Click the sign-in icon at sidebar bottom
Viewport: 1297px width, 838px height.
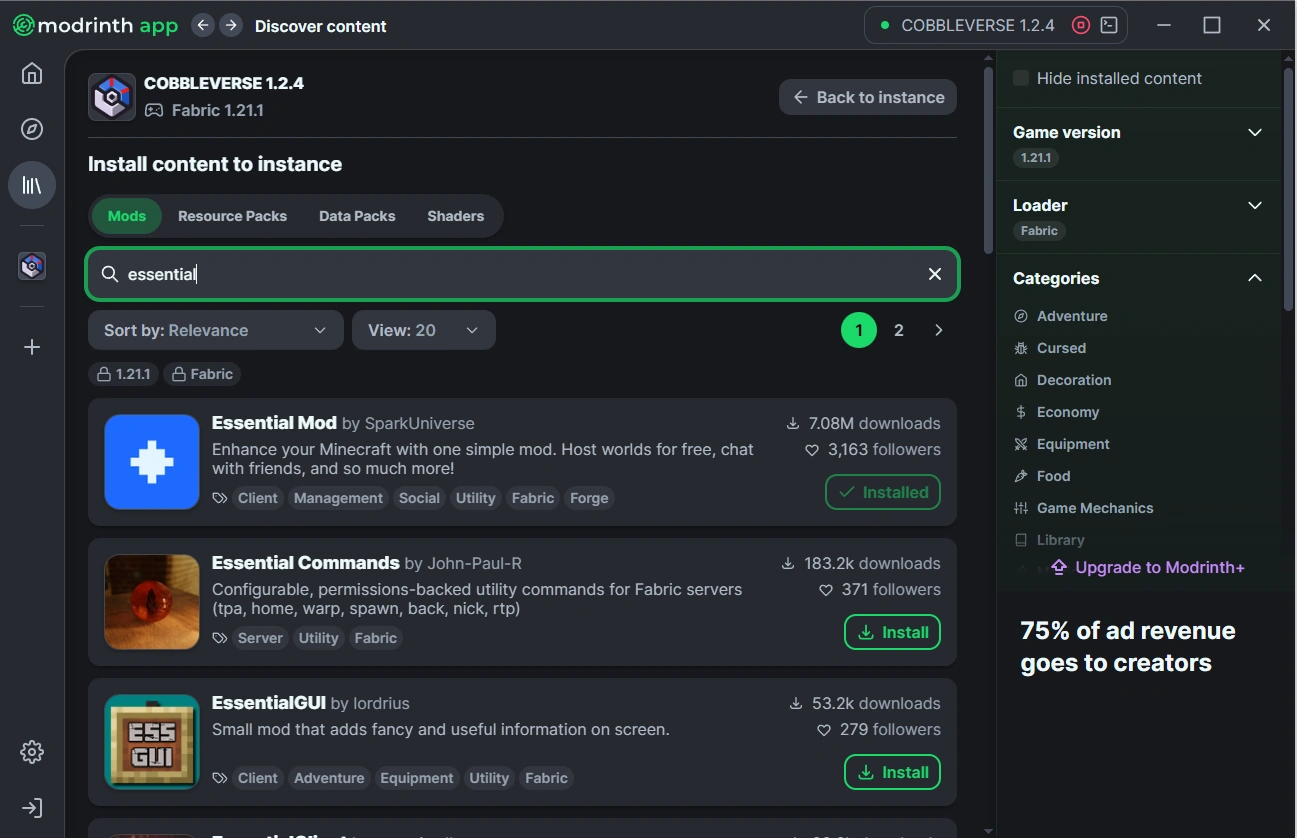click(x=32, y=808)
